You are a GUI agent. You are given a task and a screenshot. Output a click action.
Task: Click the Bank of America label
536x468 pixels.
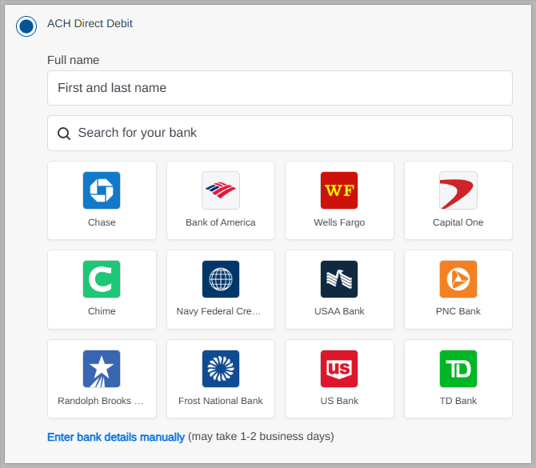[x=220, y=222]
